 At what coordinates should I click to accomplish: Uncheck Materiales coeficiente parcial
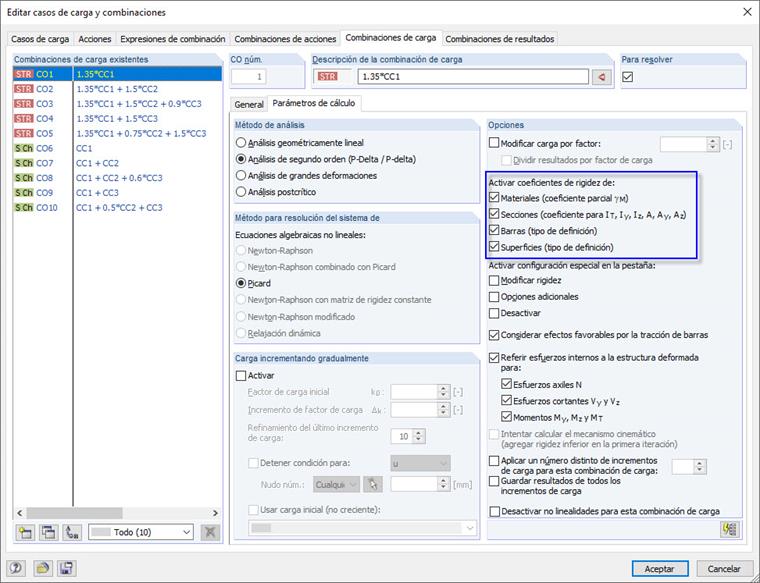pyautogui.click(x=494, y=198)
